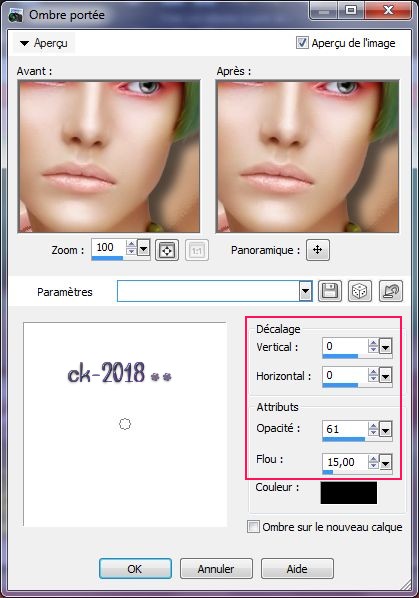Open help with the Aide button
This screenshot has height=598, width=419.
coord(297,569)
